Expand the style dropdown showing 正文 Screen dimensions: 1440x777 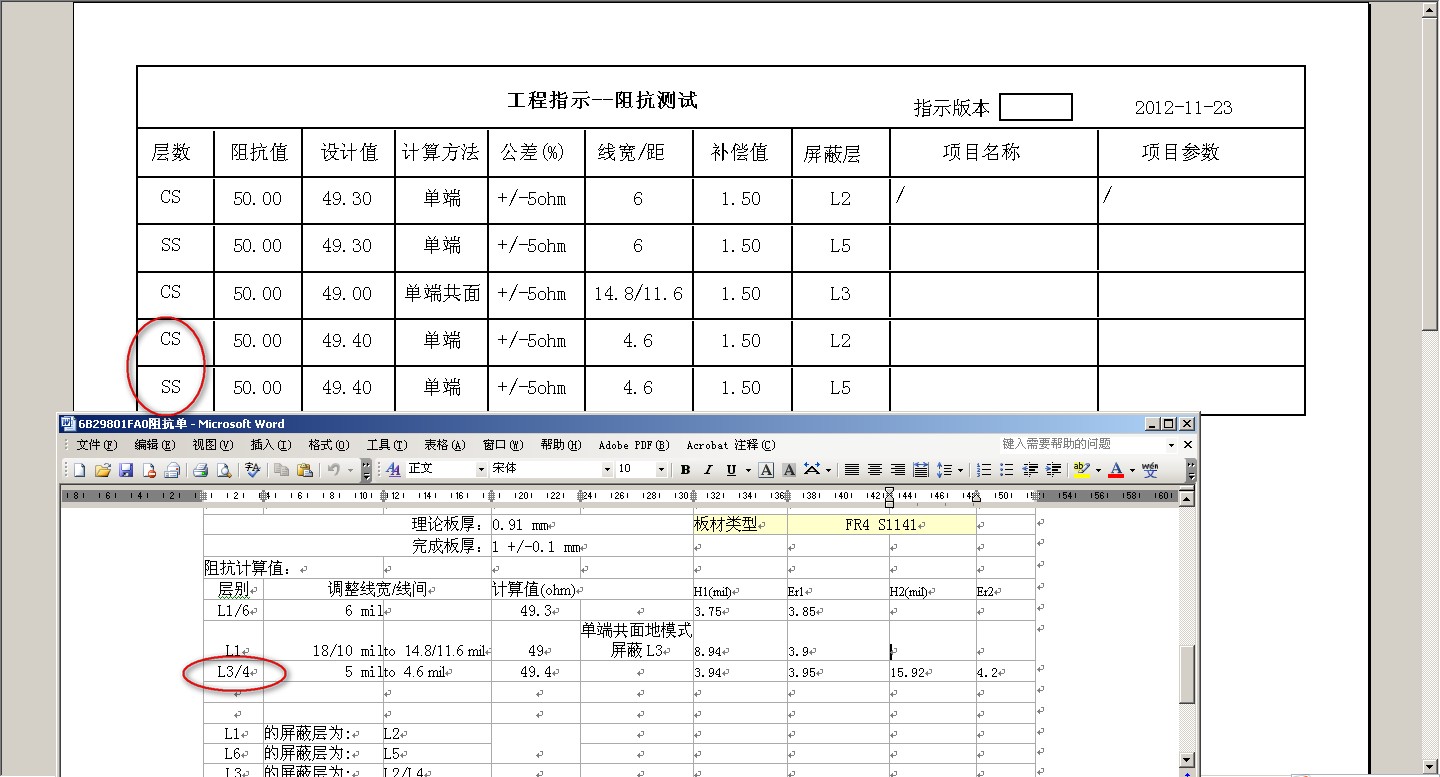481,469
